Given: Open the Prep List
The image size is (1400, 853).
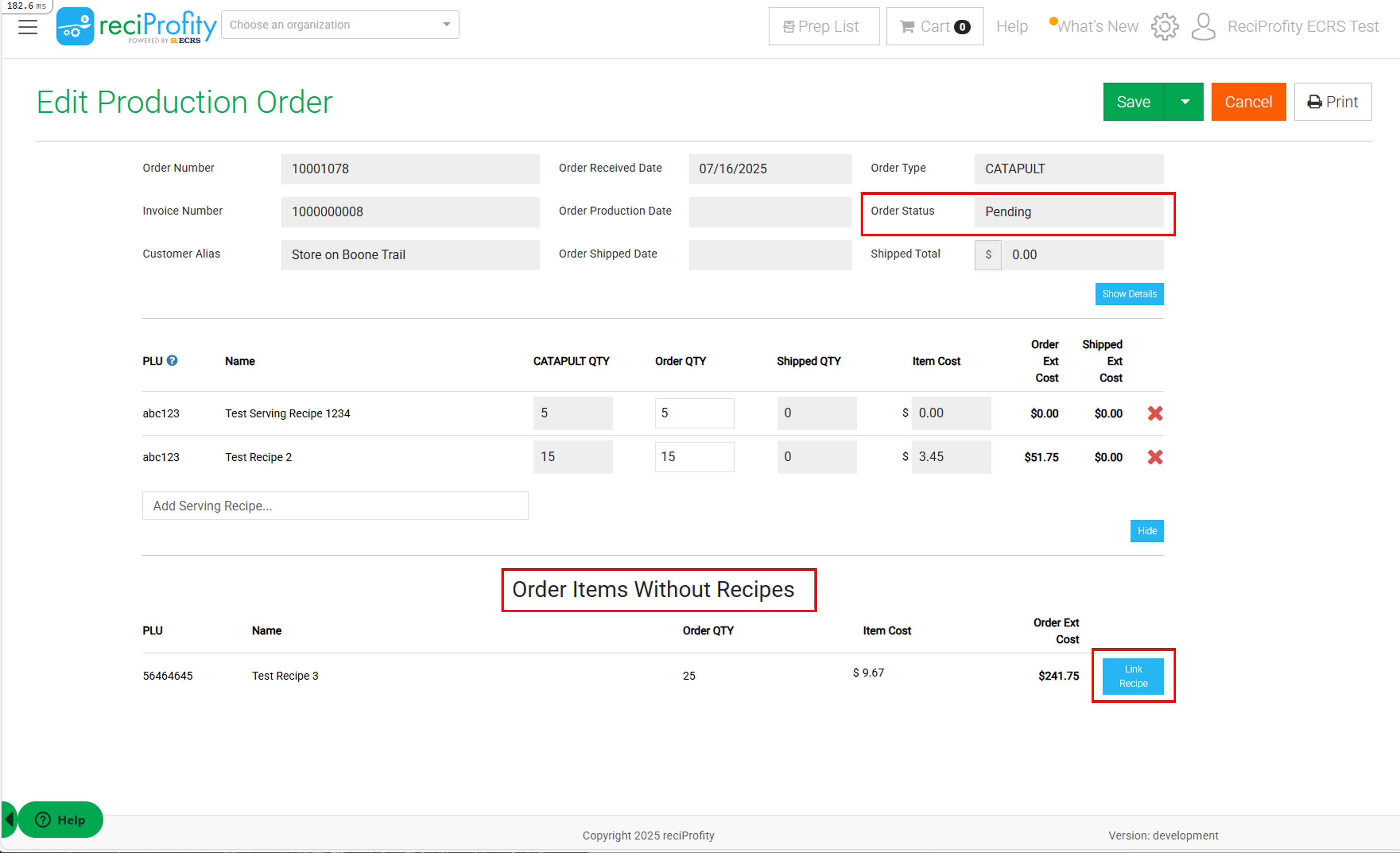Looking at the screenshot, I should click(x=823, y=26).
